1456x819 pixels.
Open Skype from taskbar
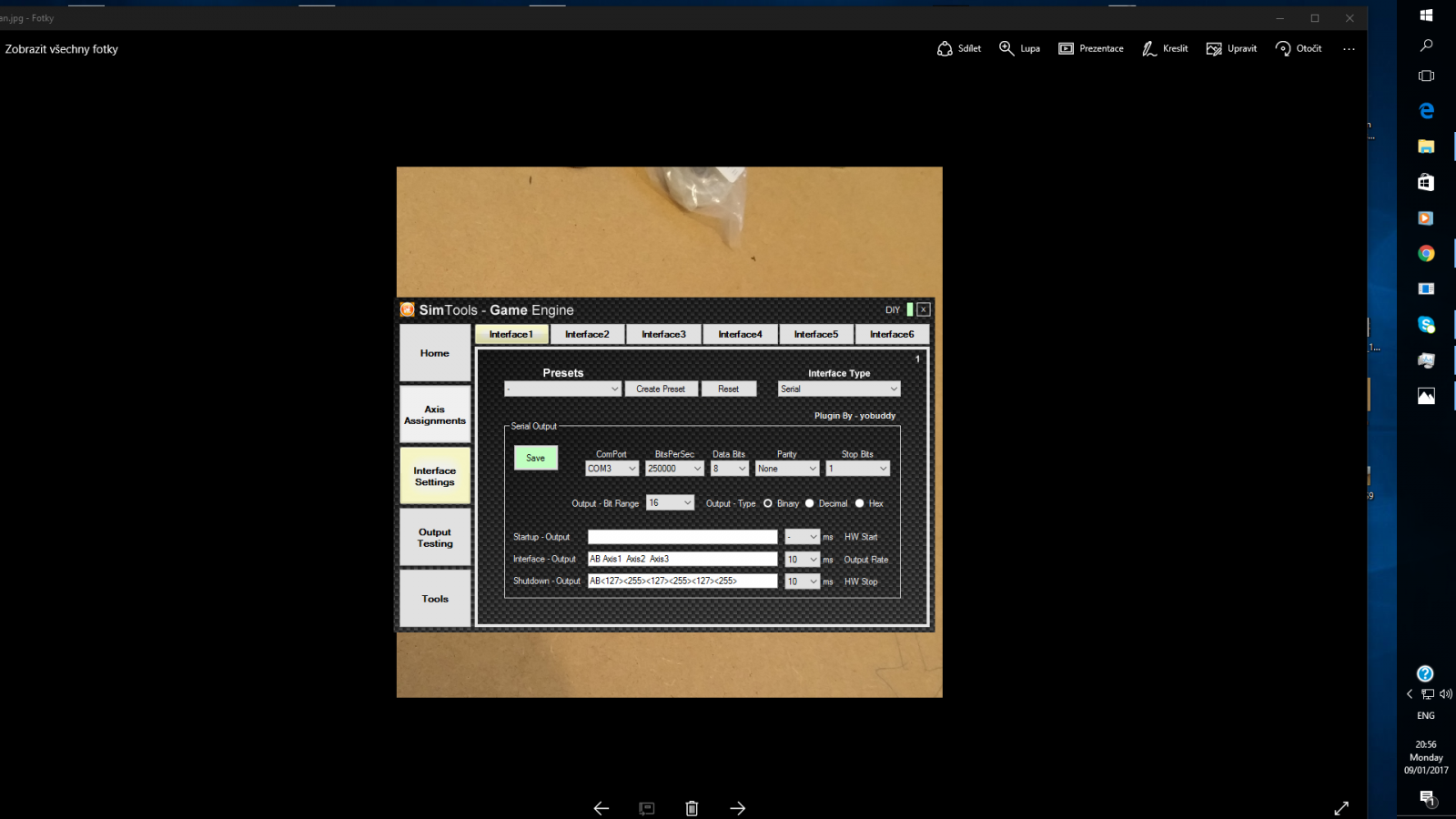click(1426, 325)
